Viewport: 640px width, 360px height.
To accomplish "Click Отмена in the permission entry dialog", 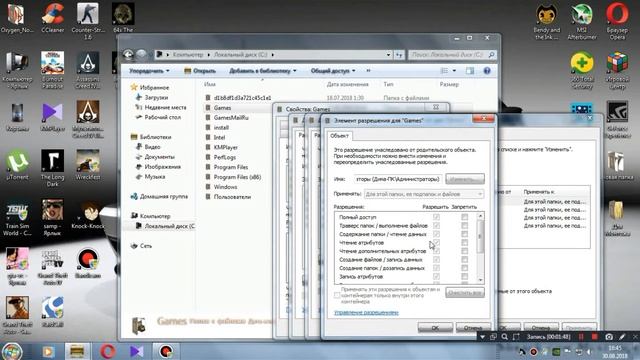I will (473, 327).
